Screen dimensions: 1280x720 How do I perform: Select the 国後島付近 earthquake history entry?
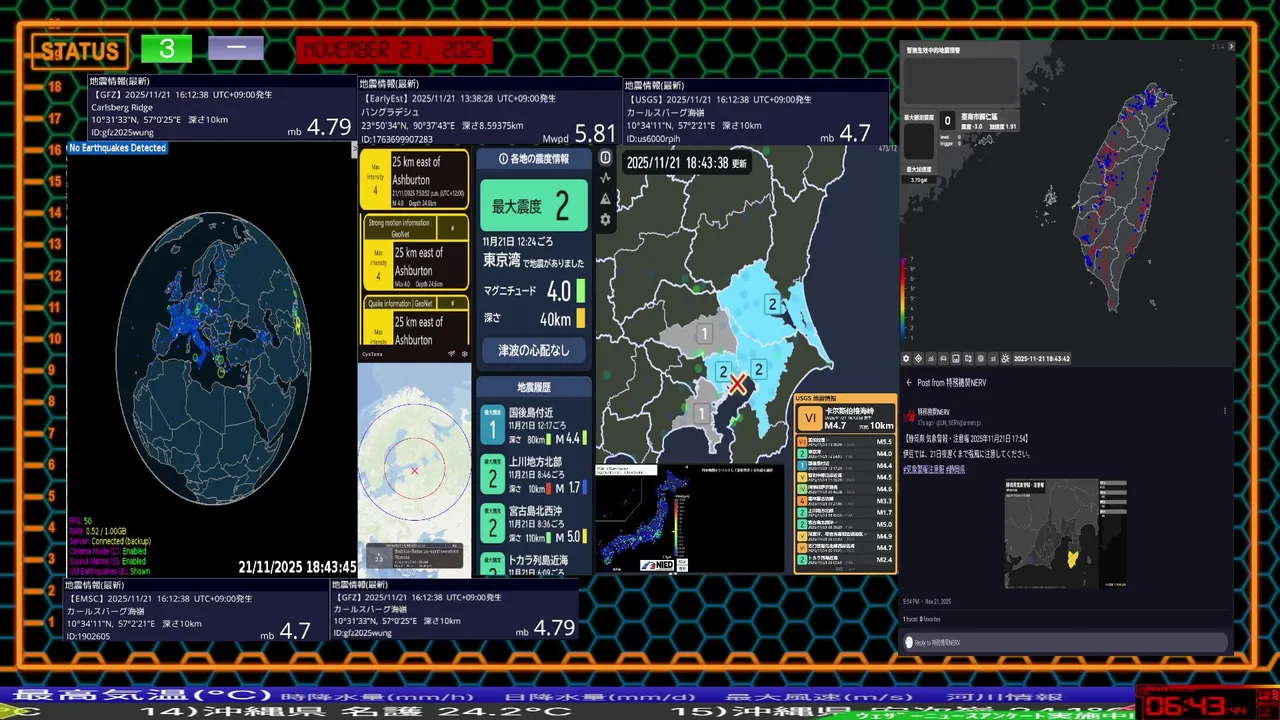534,425
